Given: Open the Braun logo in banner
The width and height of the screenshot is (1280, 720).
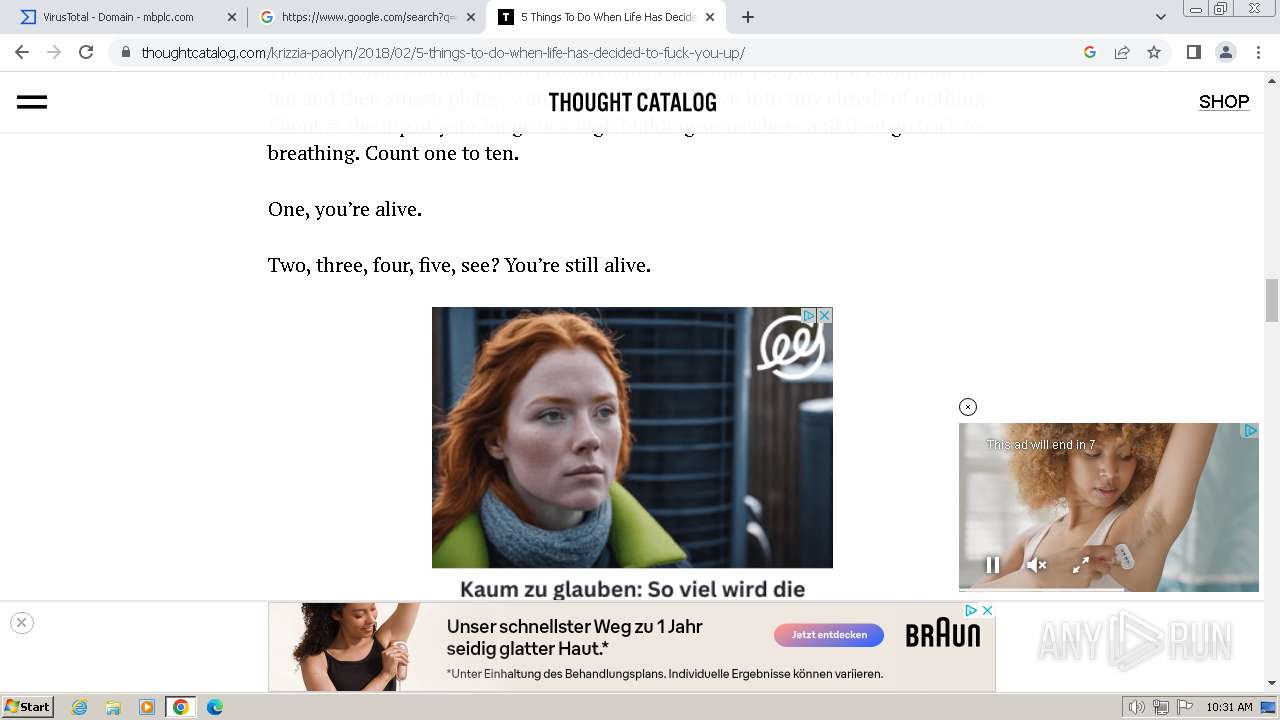Looking at the screenshot, I should pyautogui.click(x=943, y=634).
